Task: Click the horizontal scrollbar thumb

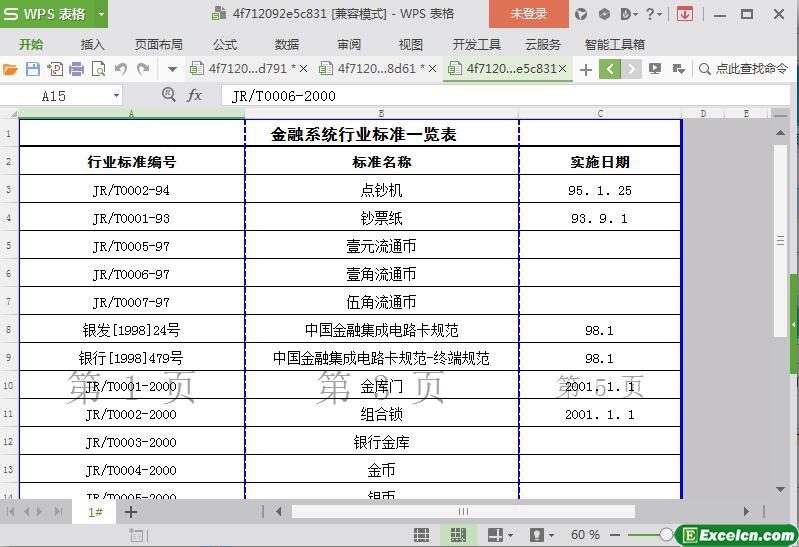Action: click(463, 511)
